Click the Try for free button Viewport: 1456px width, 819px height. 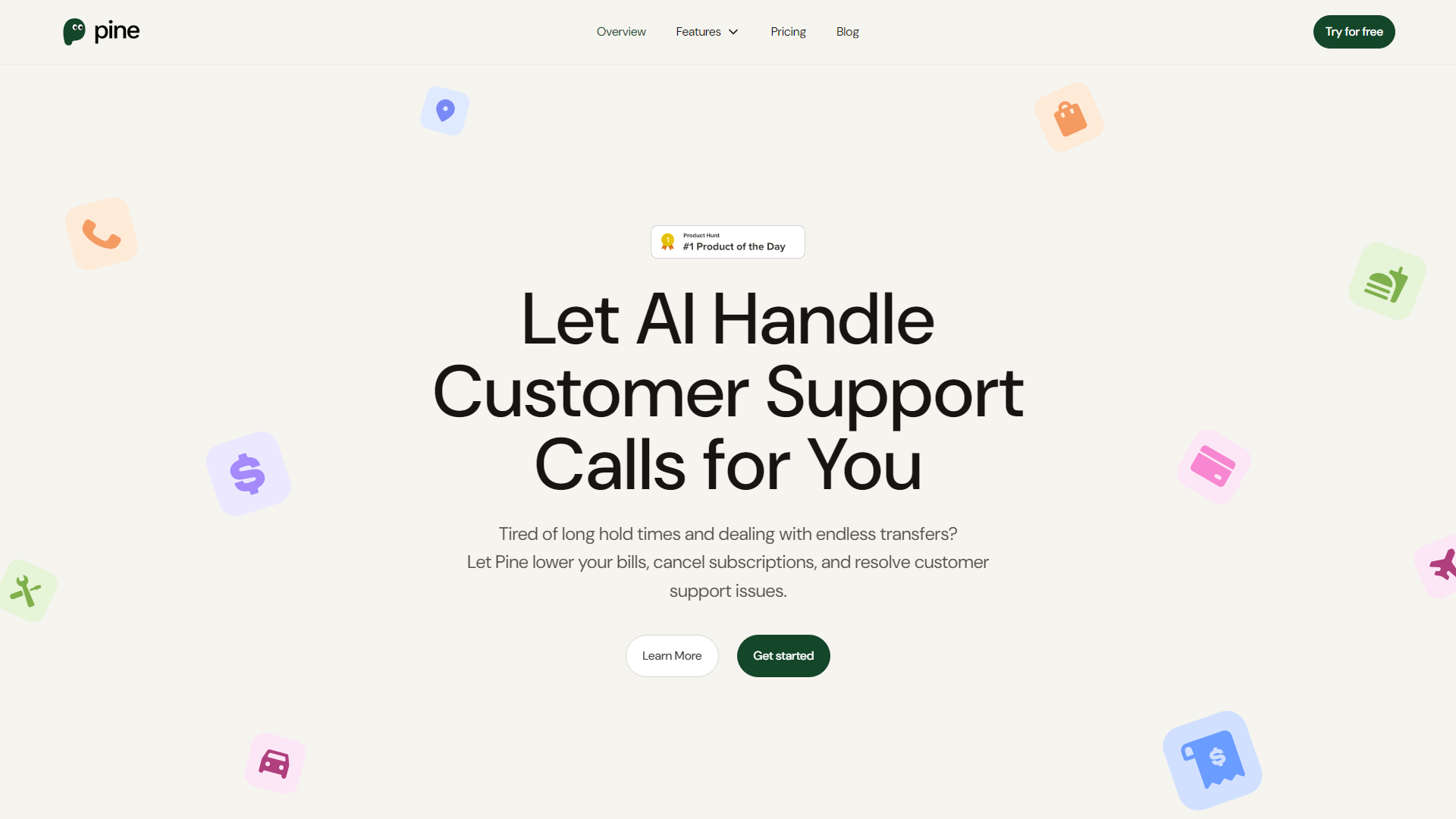[x=1353, y=31]
